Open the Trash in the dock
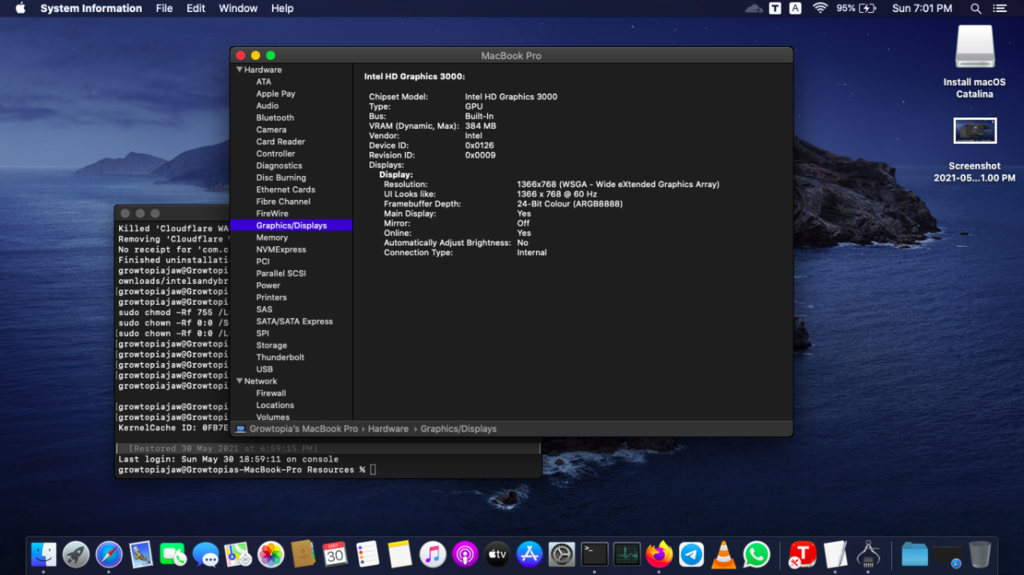Image resolution: width=1024 pixels, height=575 pixels. (980, 555)
